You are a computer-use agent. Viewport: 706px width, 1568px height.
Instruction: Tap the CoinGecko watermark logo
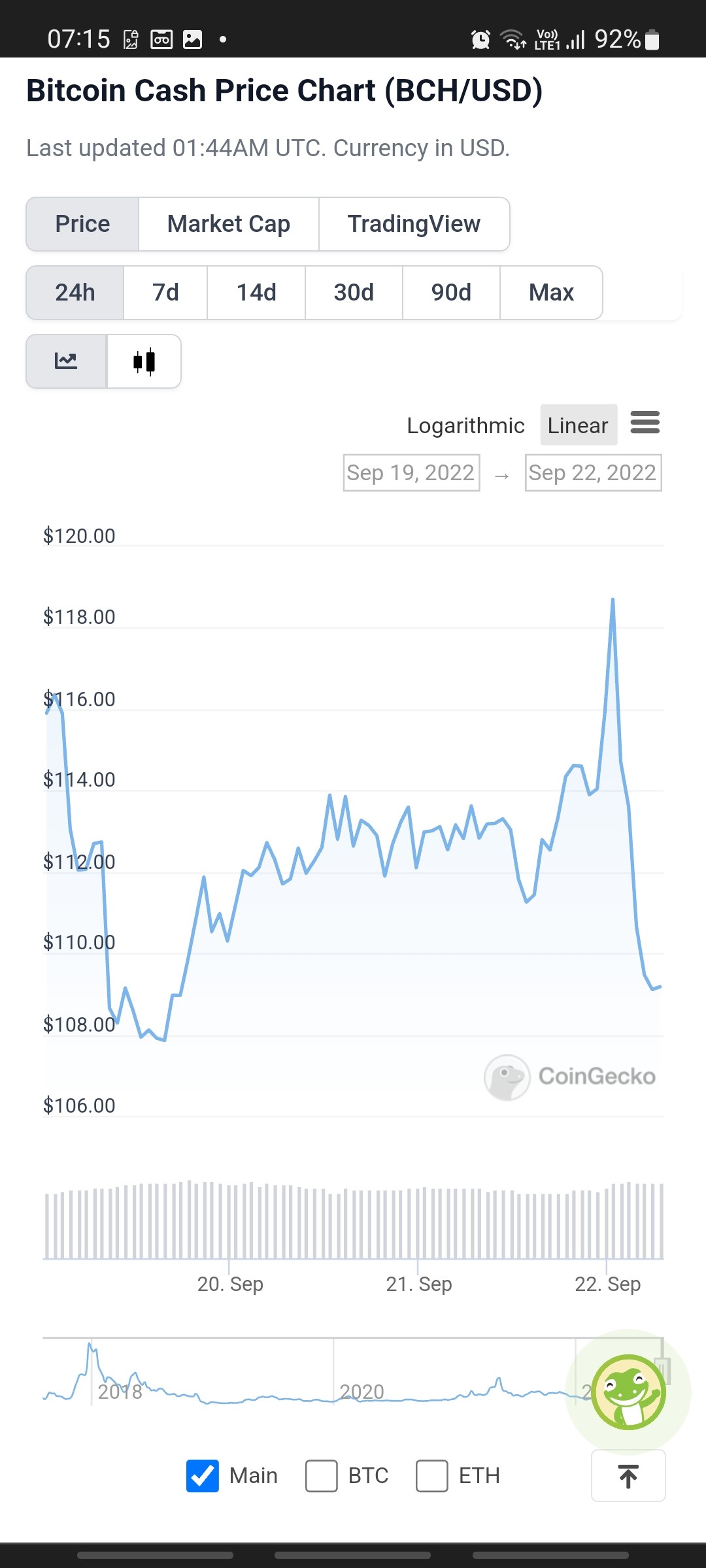click(569, 1077)
